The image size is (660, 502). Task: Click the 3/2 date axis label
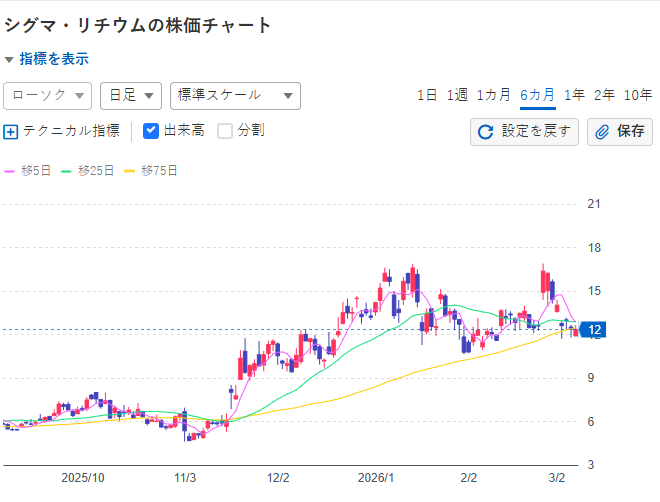tap(557, 478)
